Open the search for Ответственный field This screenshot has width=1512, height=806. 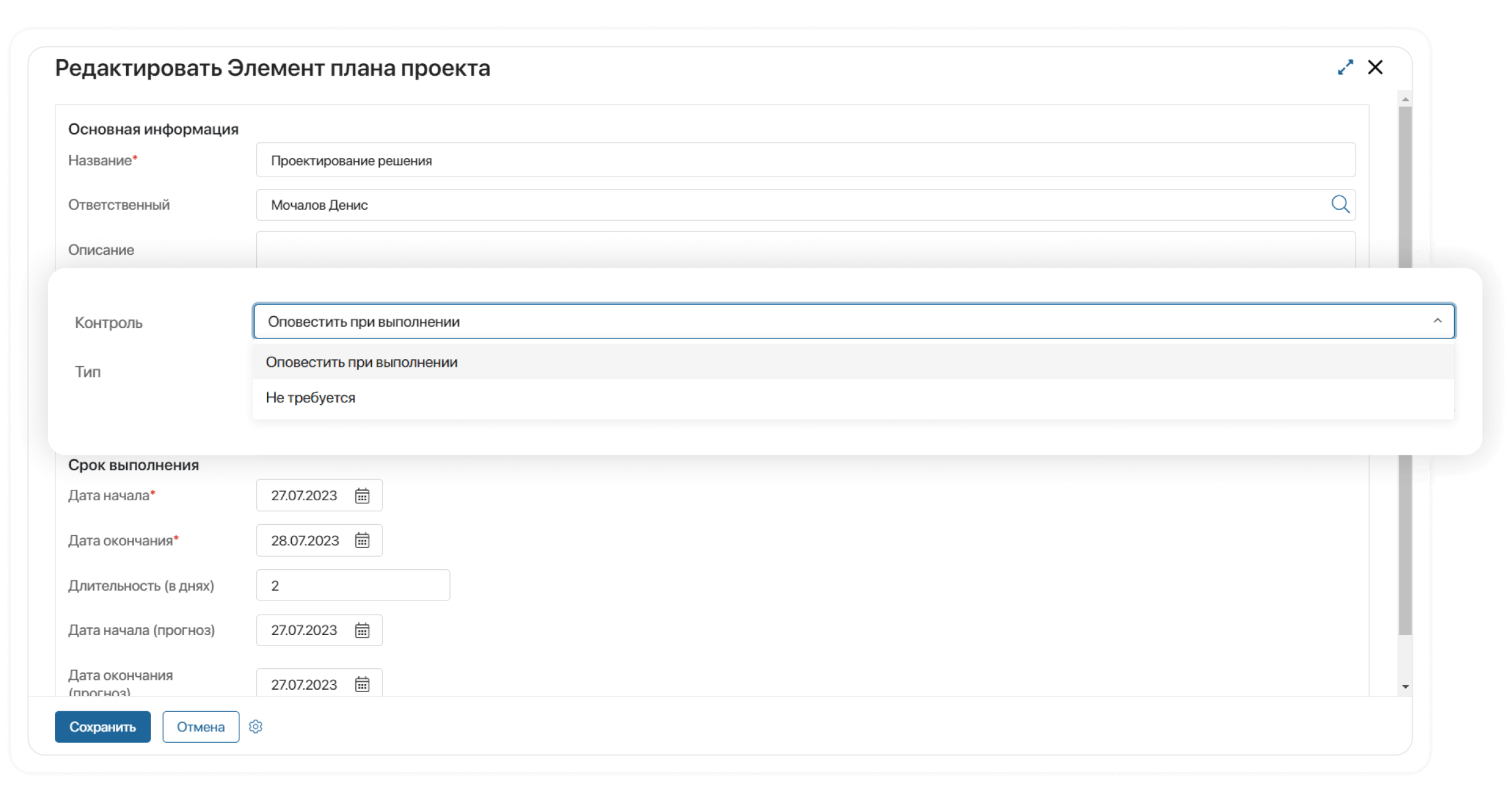(1340, 205)
